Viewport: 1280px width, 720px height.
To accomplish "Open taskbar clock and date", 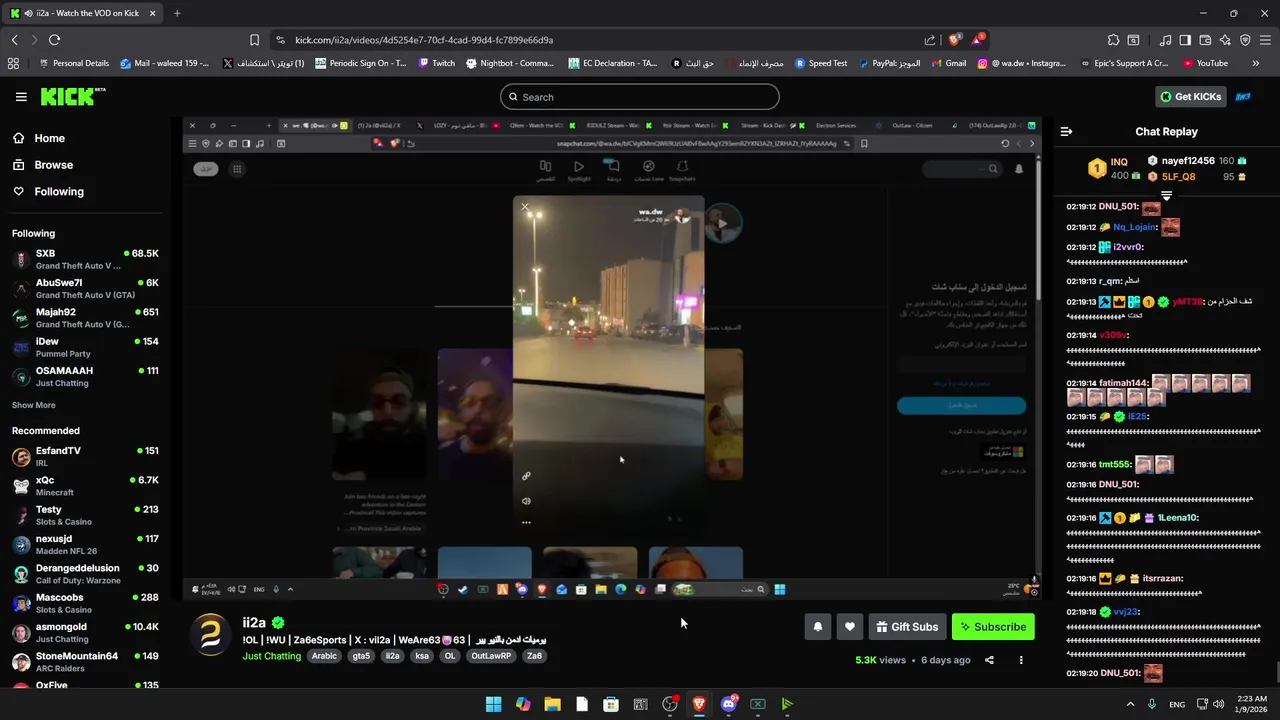I will pos(1251,704).
